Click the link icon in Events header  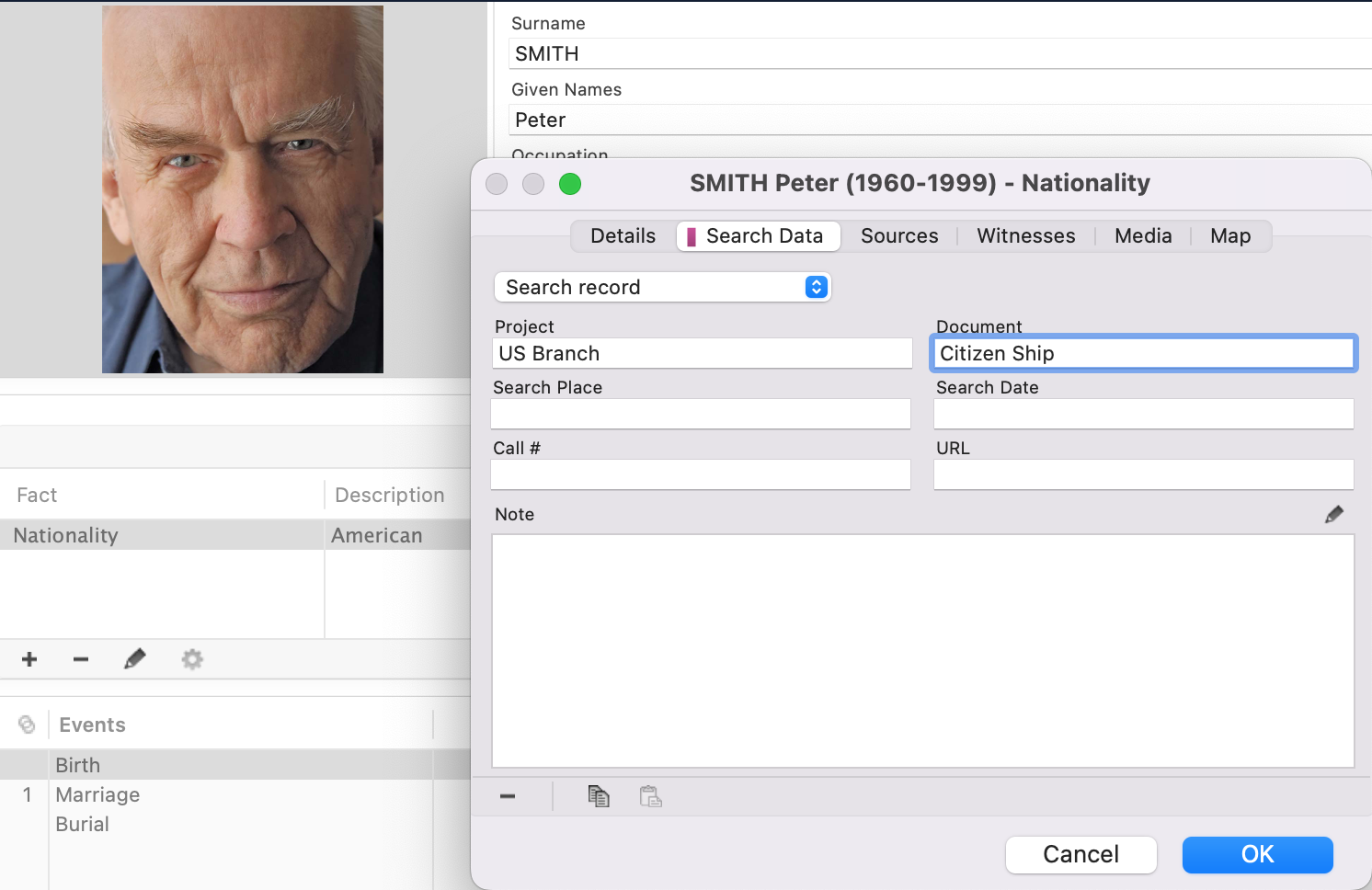pos(27,725)
